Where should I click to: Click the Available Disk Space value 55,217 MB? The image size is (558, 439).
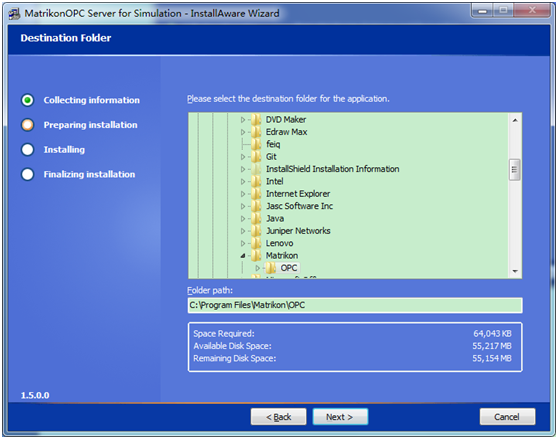coord(492,346)
